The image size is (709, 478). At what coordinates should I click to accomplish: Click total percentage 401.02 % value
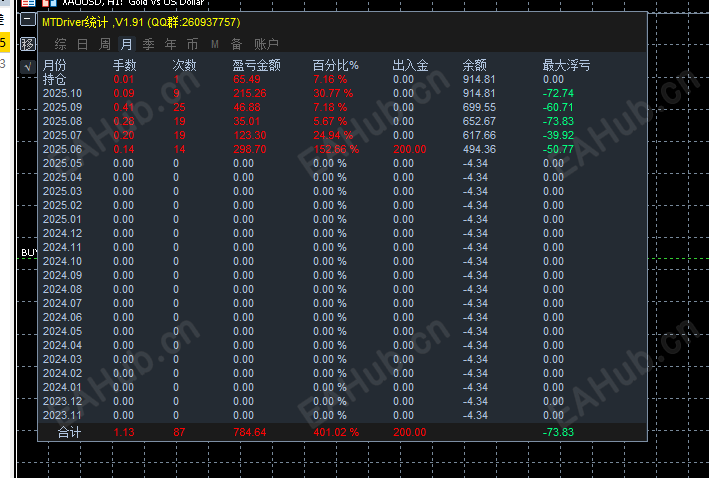tap(336, 433)
